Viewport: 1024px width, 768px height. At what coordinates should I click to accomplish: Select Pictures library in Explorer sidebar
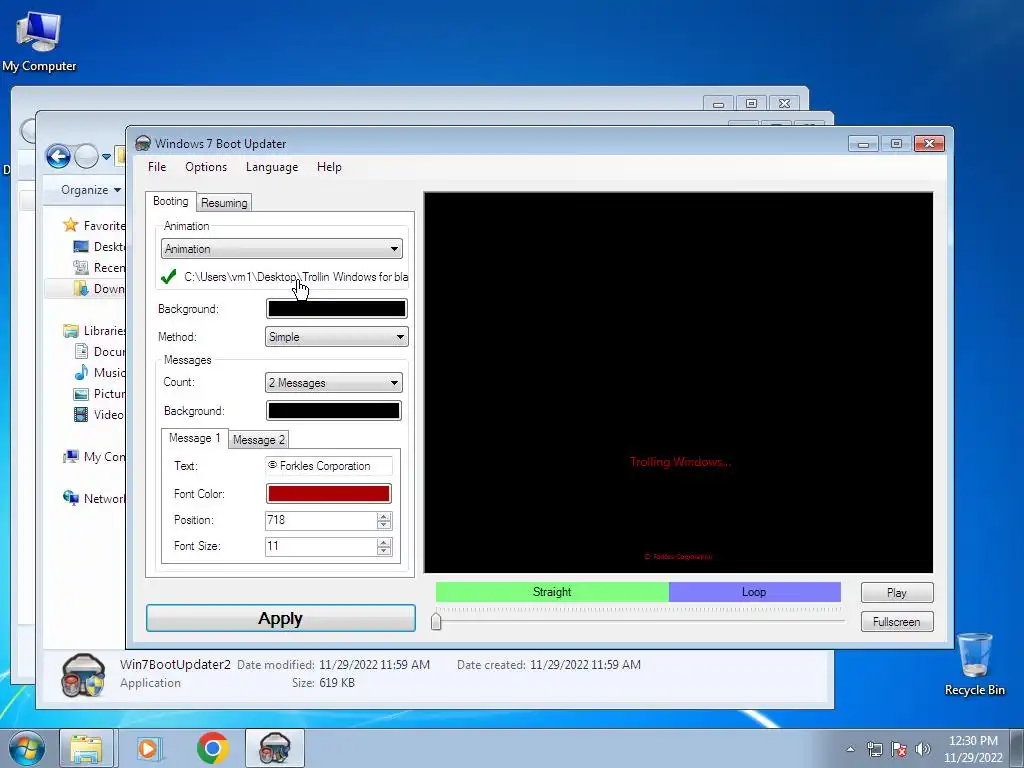pyautogui.click(x=99, y=393)
